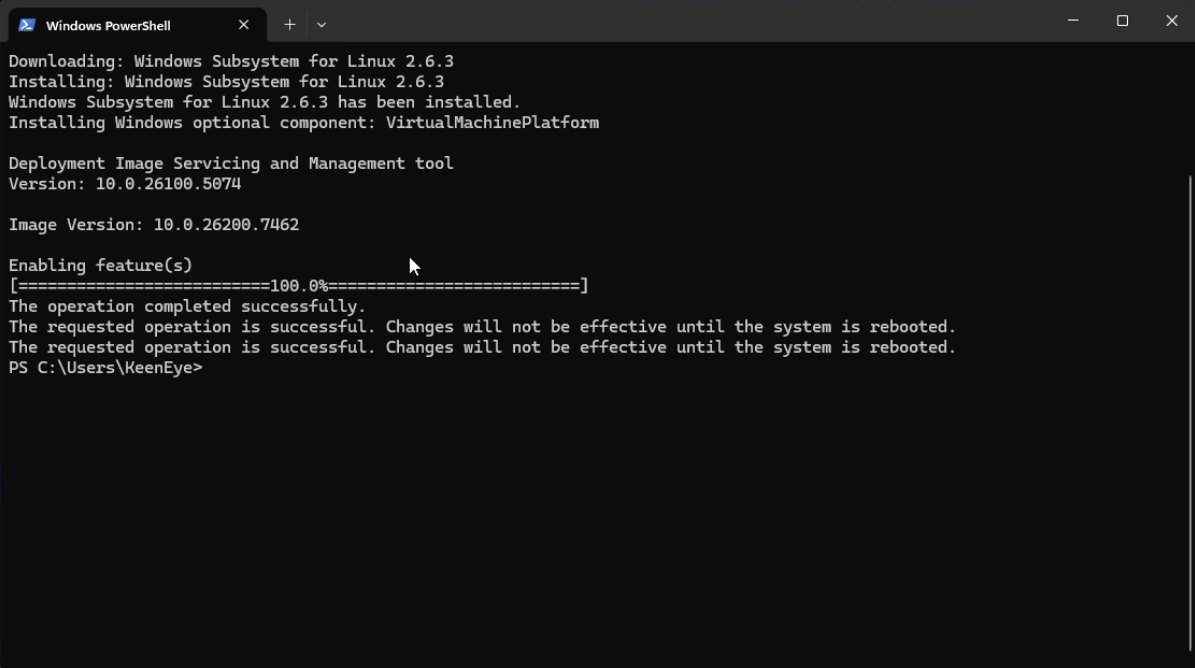1195x668 pixels.
Task: Minimize the terminal window
Action: [1073, 21]
